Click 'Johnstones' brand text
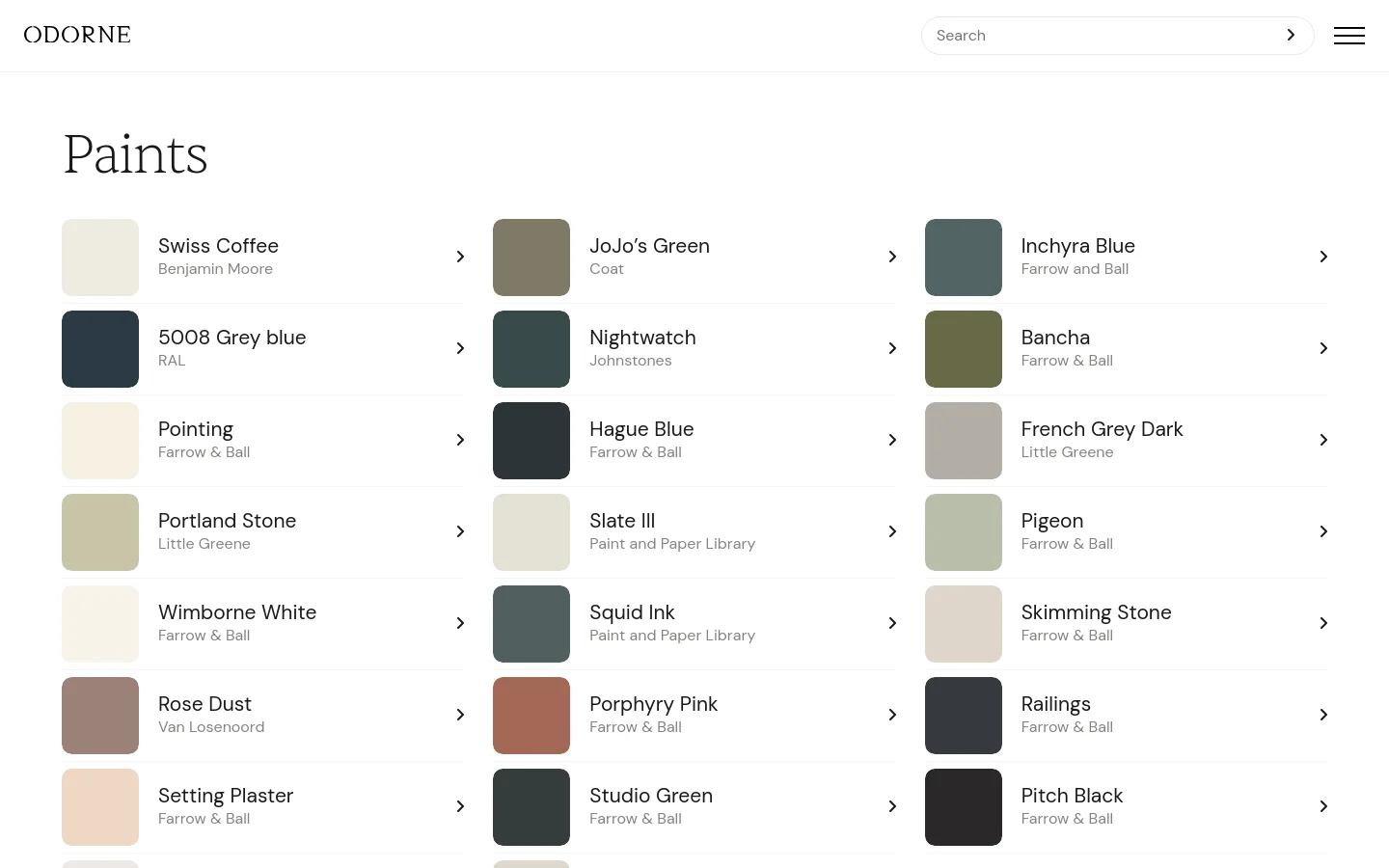 [631, 361]
